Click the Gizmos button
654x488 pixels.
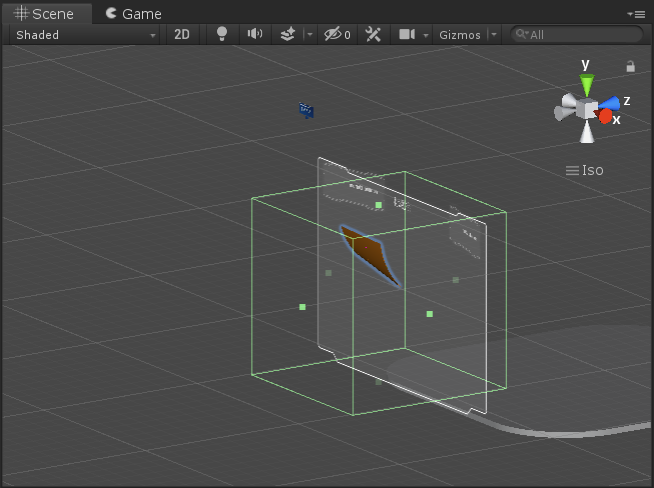(459, 34)
